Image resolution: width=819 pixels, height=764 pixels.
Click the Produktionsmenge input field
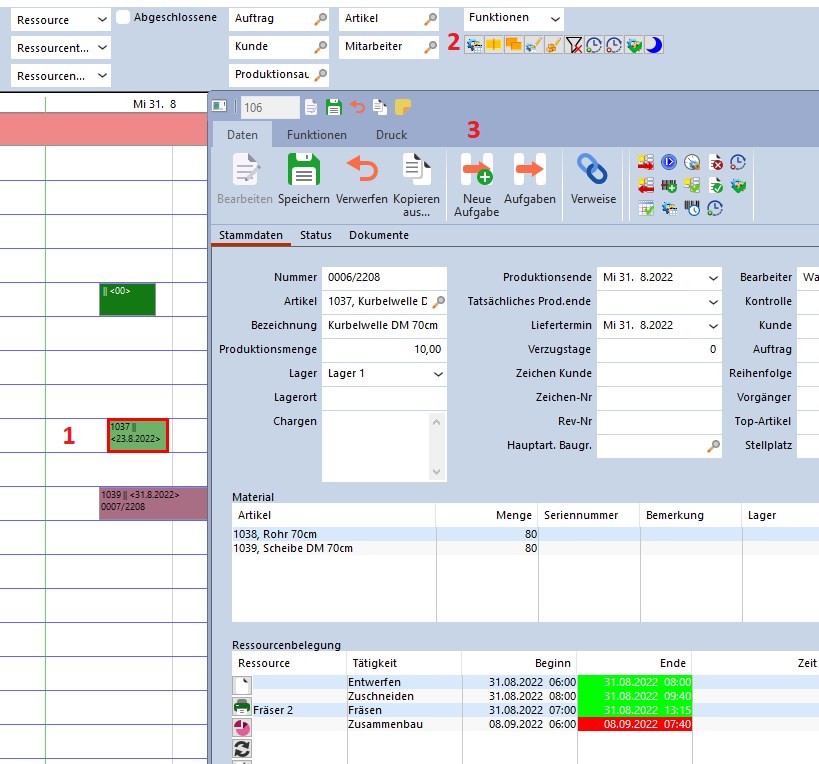coord(384,349)
